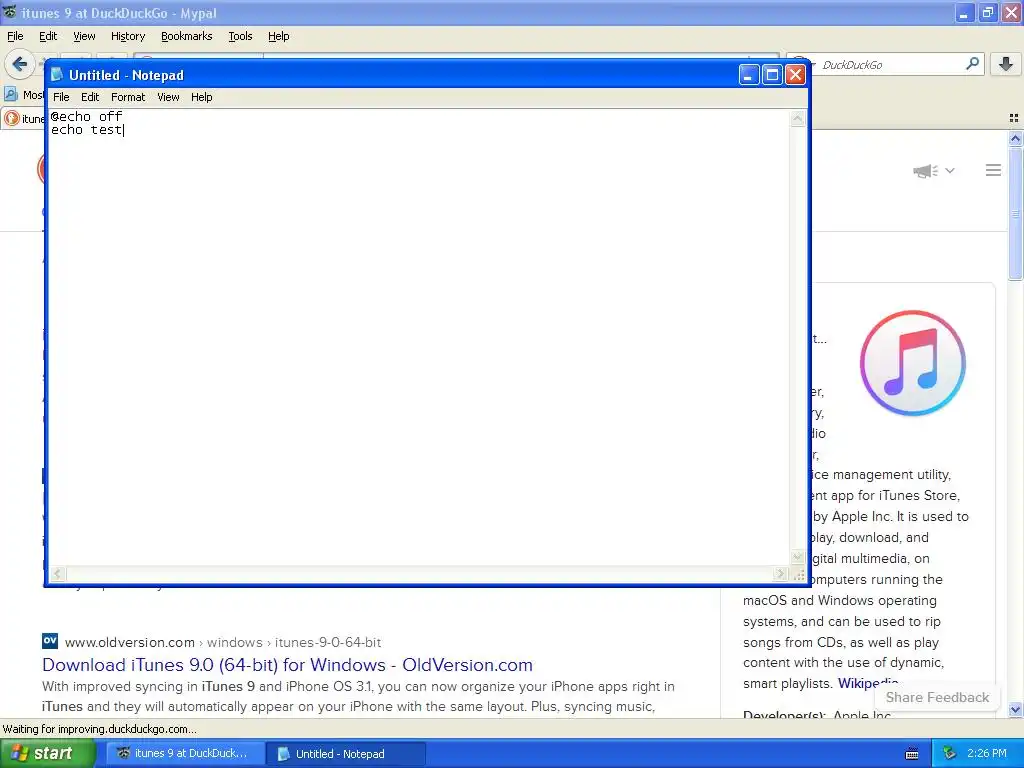Click the Notepad resize grip corner

(798, 575)
